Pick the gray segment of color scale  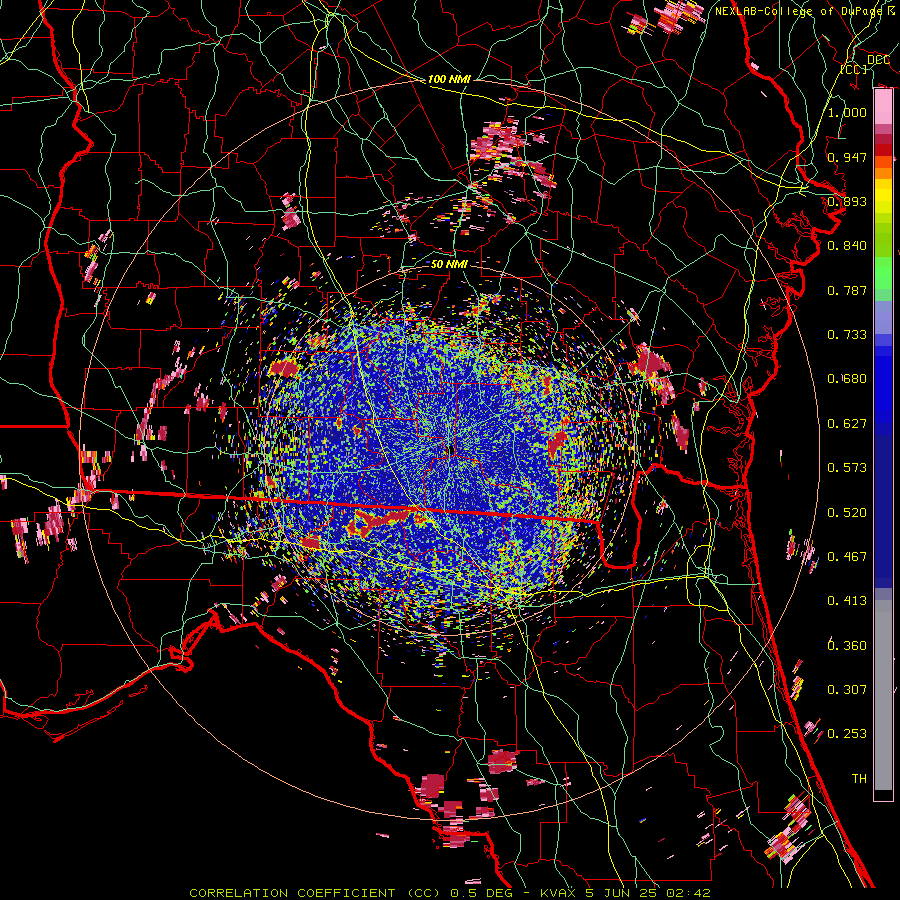coord(883,695)
